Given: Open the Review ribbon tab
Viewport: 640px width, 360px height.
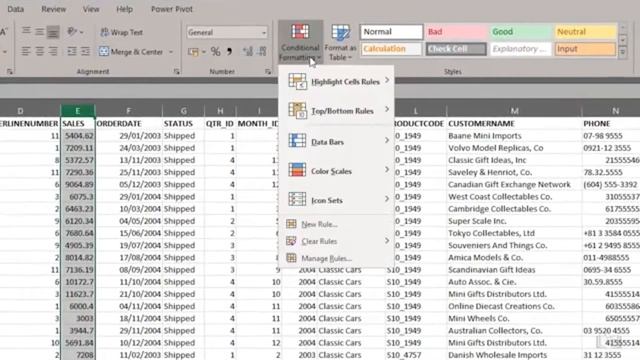Looking at the screenshot, I should (53, 9).
